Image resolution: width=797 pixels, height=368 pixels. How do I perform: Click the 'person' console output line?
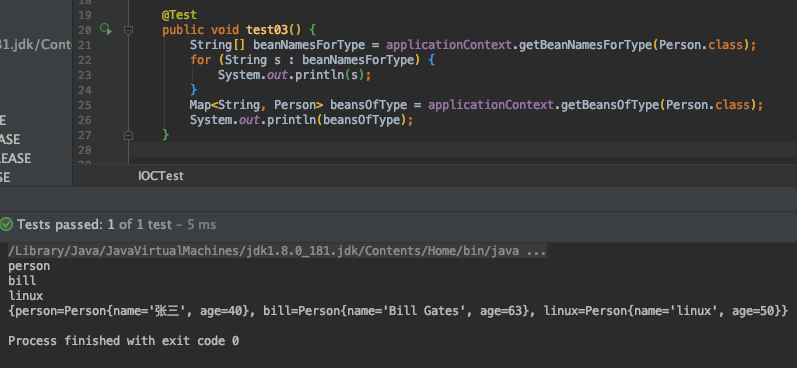[29, 266]
